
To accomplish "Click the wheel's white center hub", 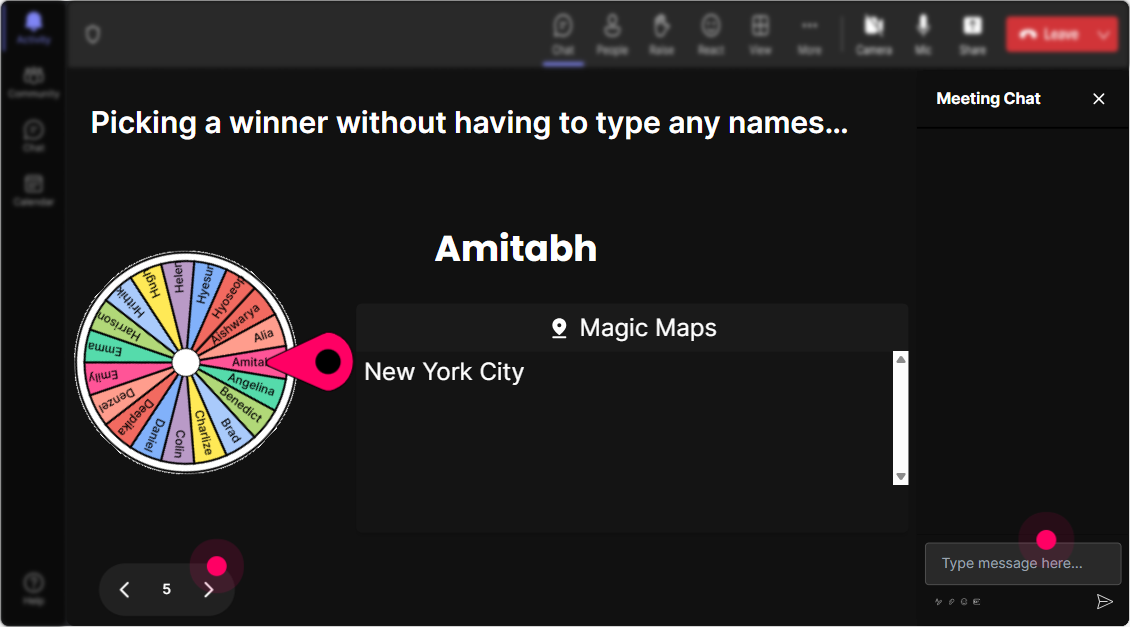I will (x=186, y=363).
